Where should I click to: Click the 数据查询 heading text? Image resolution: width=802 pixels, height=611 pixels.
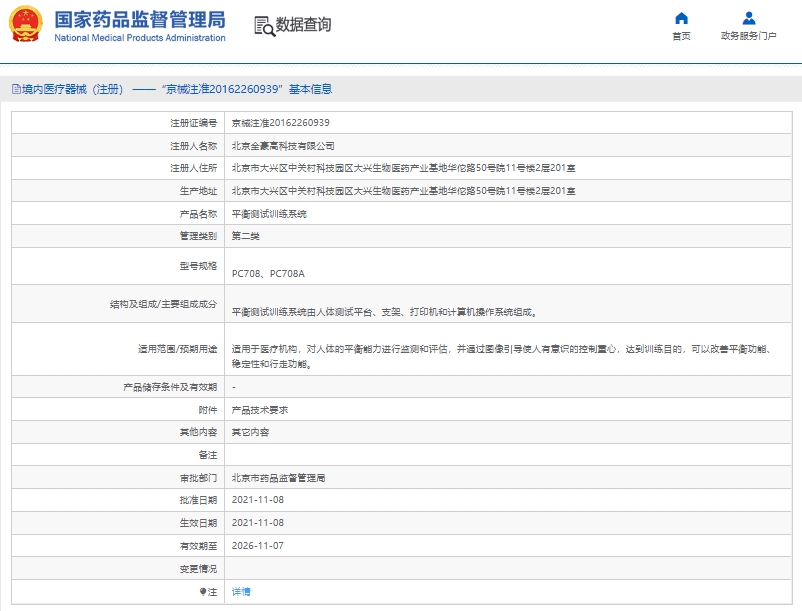pos(303,25)
